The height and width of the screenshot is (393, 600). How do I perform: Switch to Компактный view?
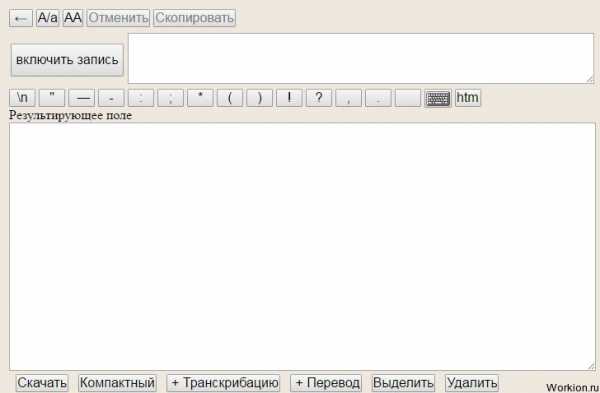point(117,383)
